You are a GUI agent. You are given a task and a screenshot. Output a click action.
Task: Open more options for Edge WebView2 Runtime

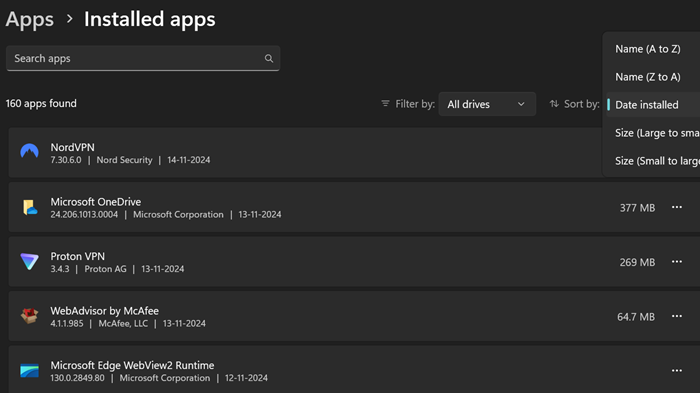pos(677,371)
